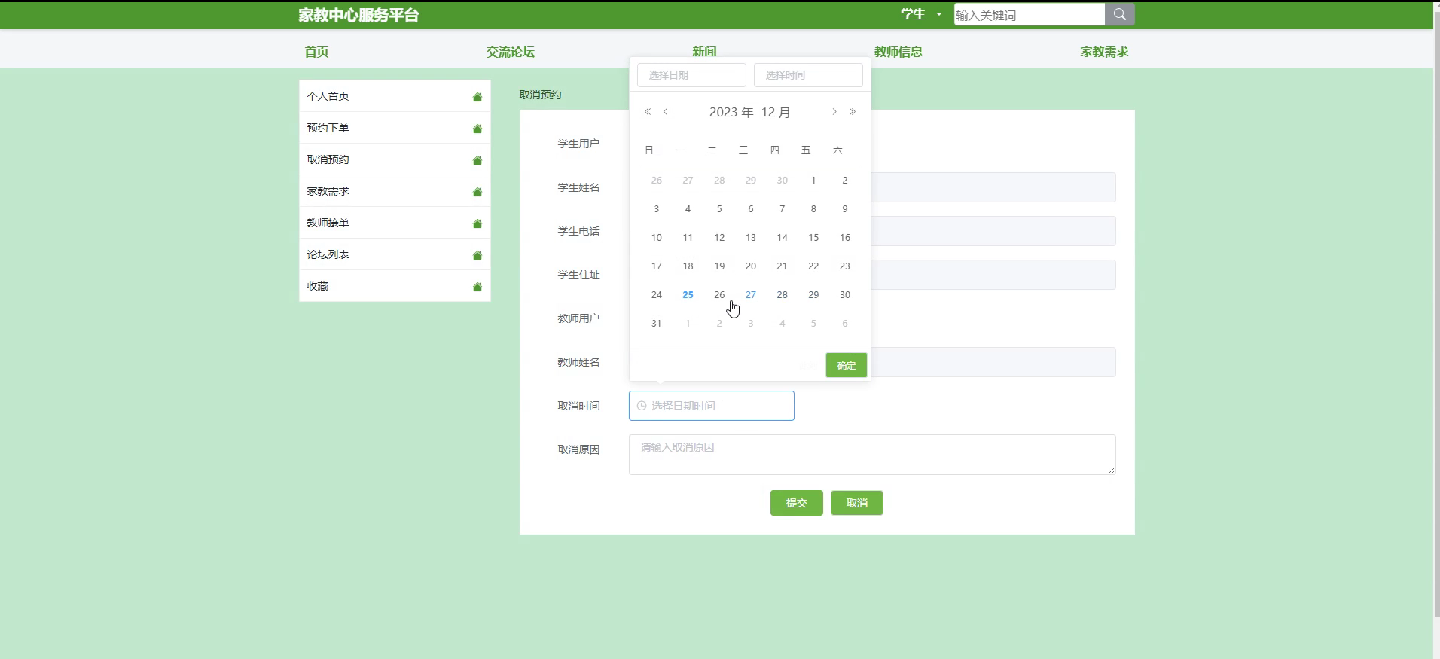
Task: Open 交流论坛 in navigation bar
Action: click(x=510, y=52)
